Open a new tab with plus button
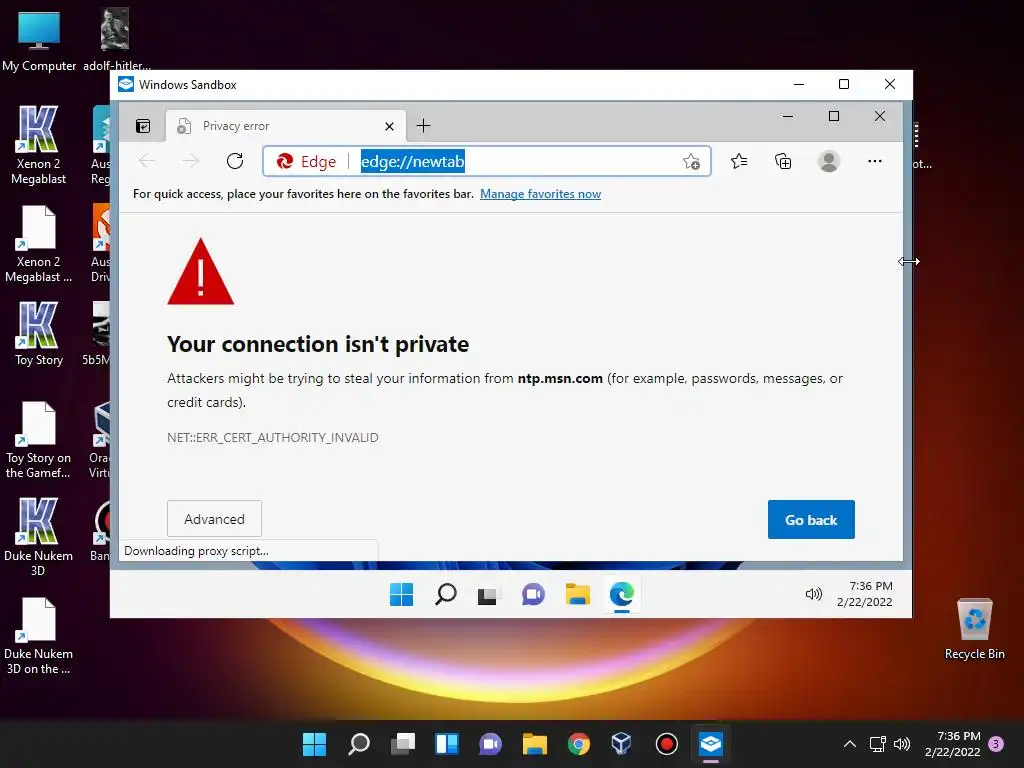 (x=423, y=125)
